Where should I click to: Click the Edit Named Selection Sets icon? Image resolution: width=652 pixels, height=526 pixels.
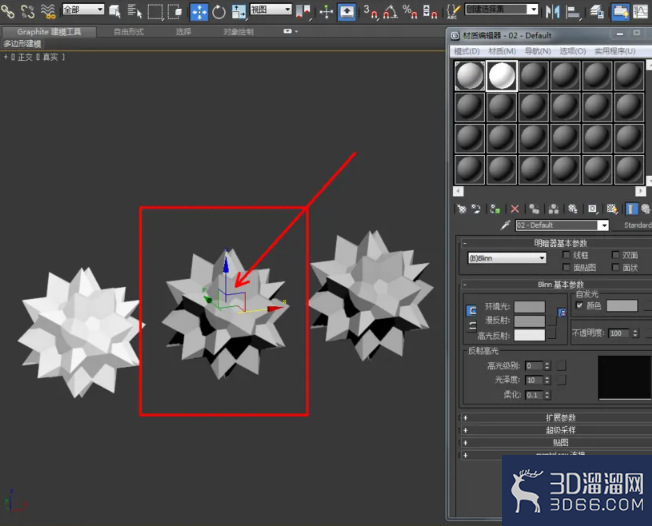[x=453, y=12]
